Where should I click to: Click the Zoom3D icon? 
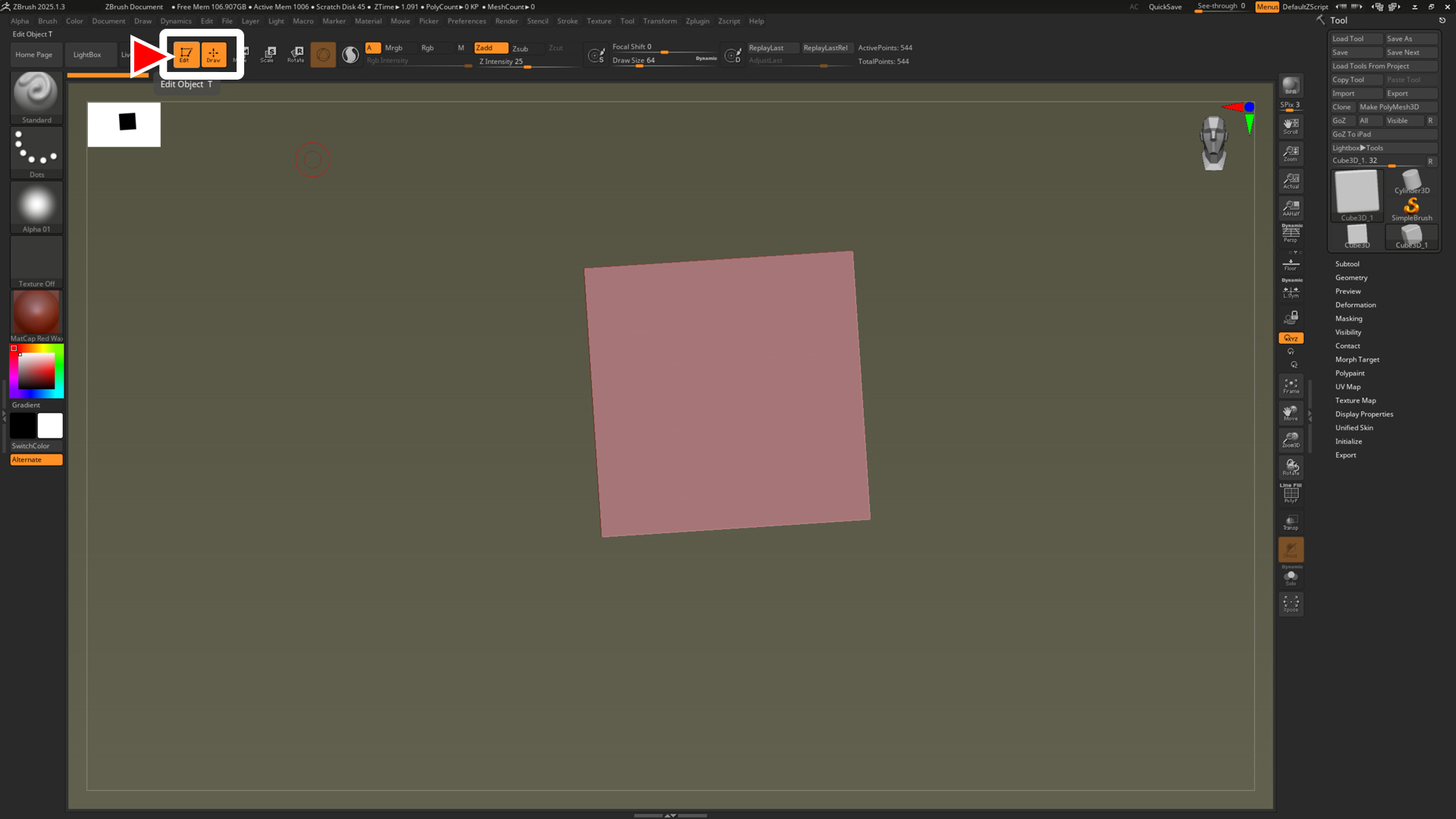click(x=1291, y=440)
